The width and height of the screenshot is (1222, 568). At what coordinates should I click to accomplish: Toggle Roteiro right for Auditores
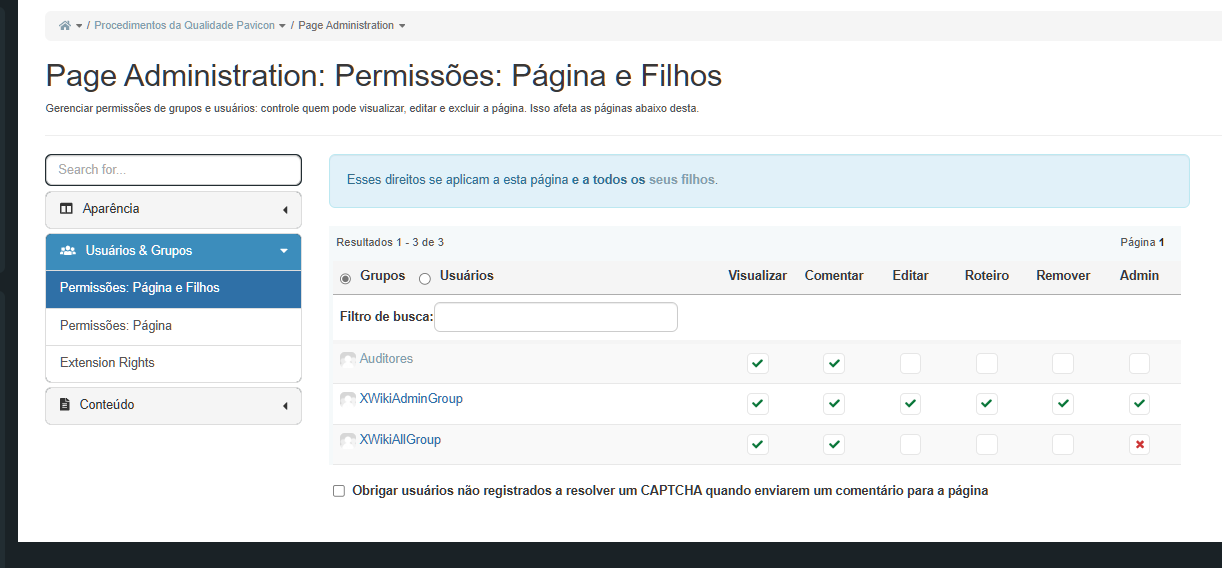coord(987,363)
